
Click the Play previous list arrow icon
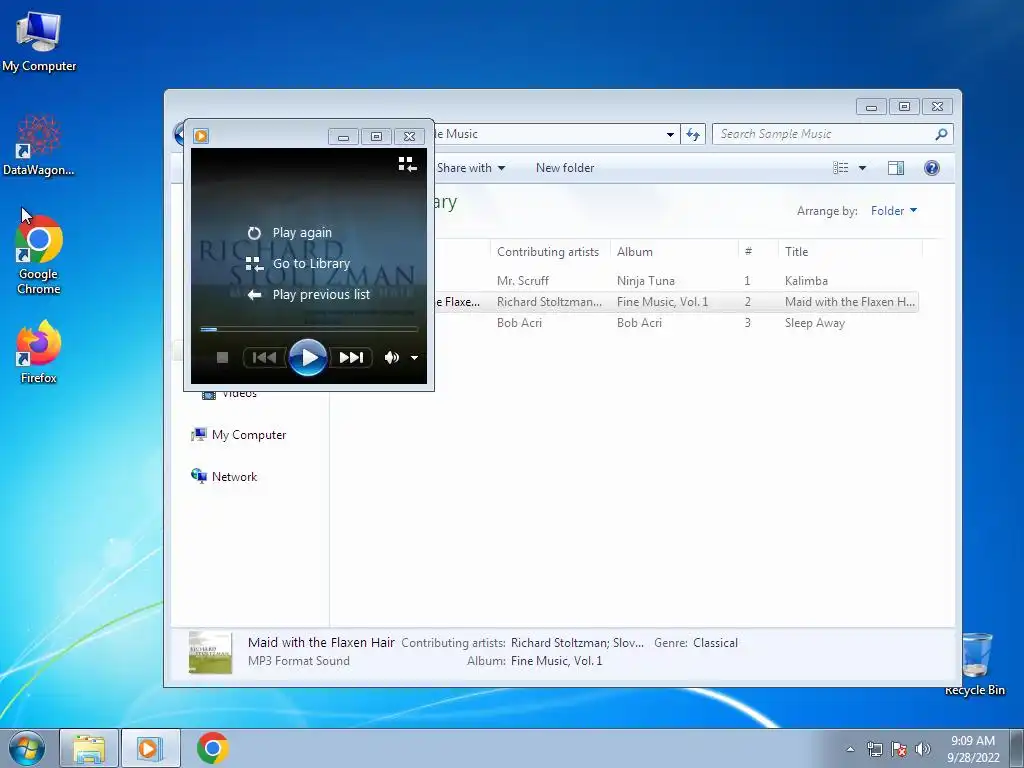coord(254,295)
